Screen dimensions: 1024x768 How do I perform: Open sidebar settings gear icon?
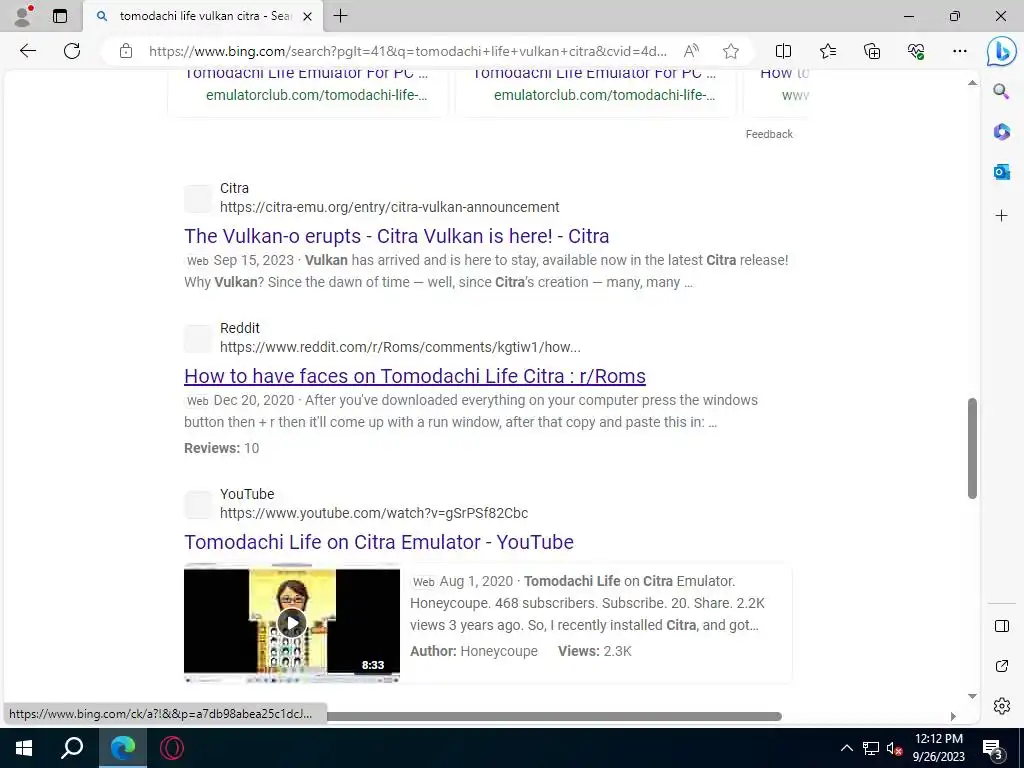point(1001,706)
